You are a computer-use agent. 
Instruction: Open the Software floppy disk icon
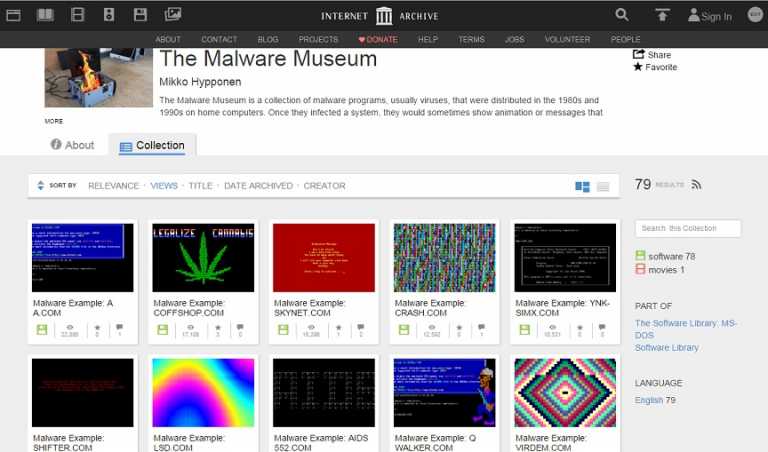[x=140, y=15]
